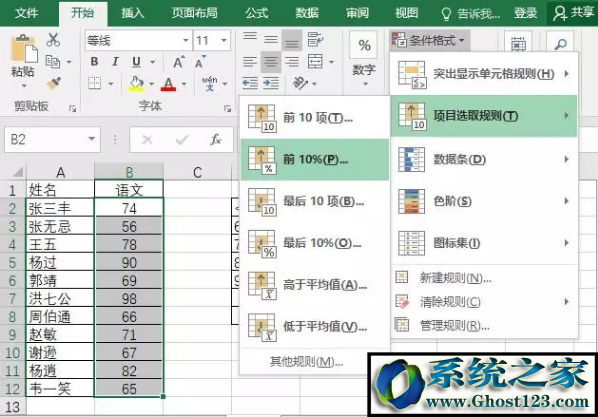598x417 pixels.
Task: Click the red font color icon
Action: tap(168, 84)
